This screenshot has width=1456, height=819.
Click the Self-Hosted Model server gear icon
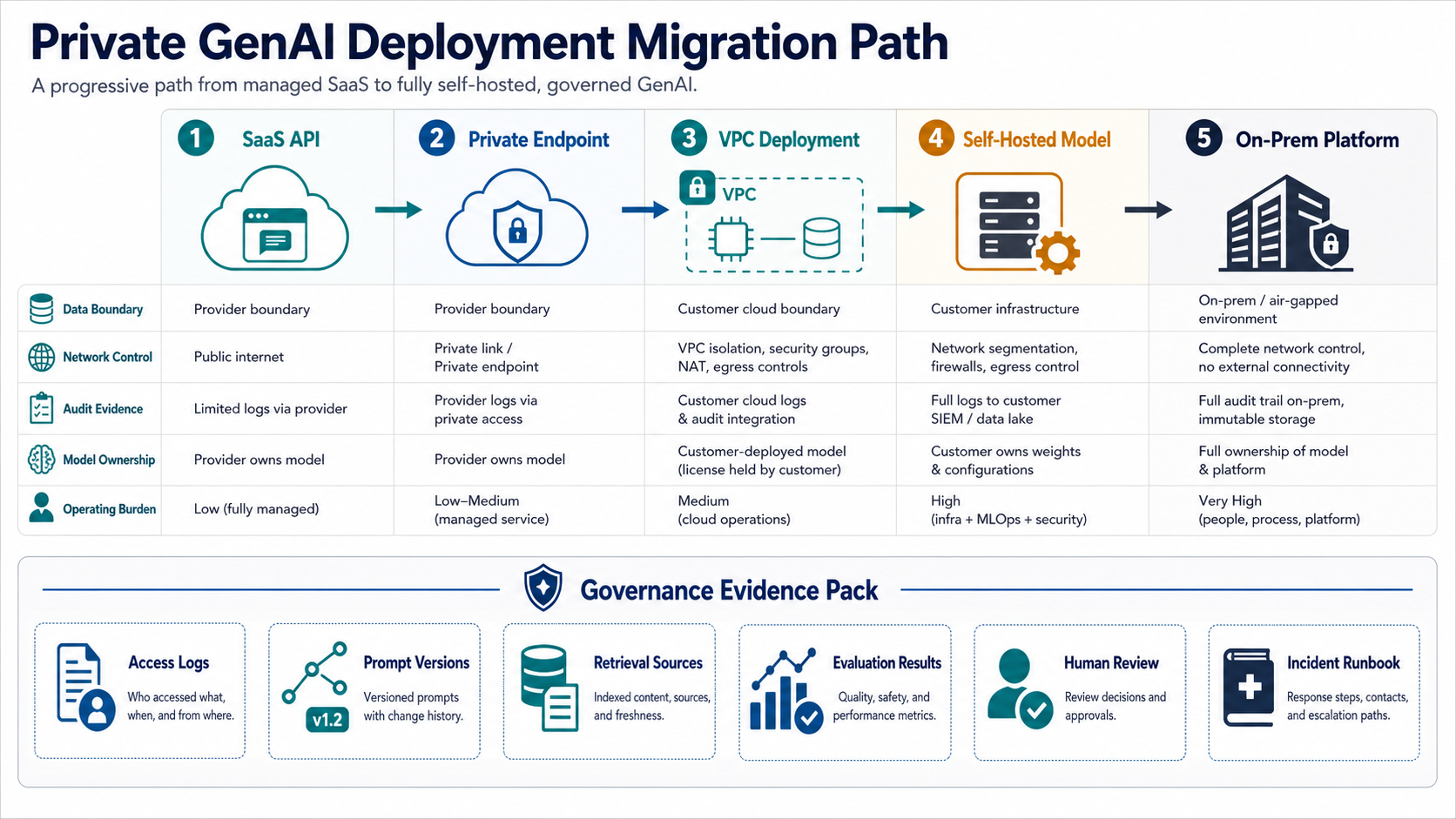point(1017,224)
